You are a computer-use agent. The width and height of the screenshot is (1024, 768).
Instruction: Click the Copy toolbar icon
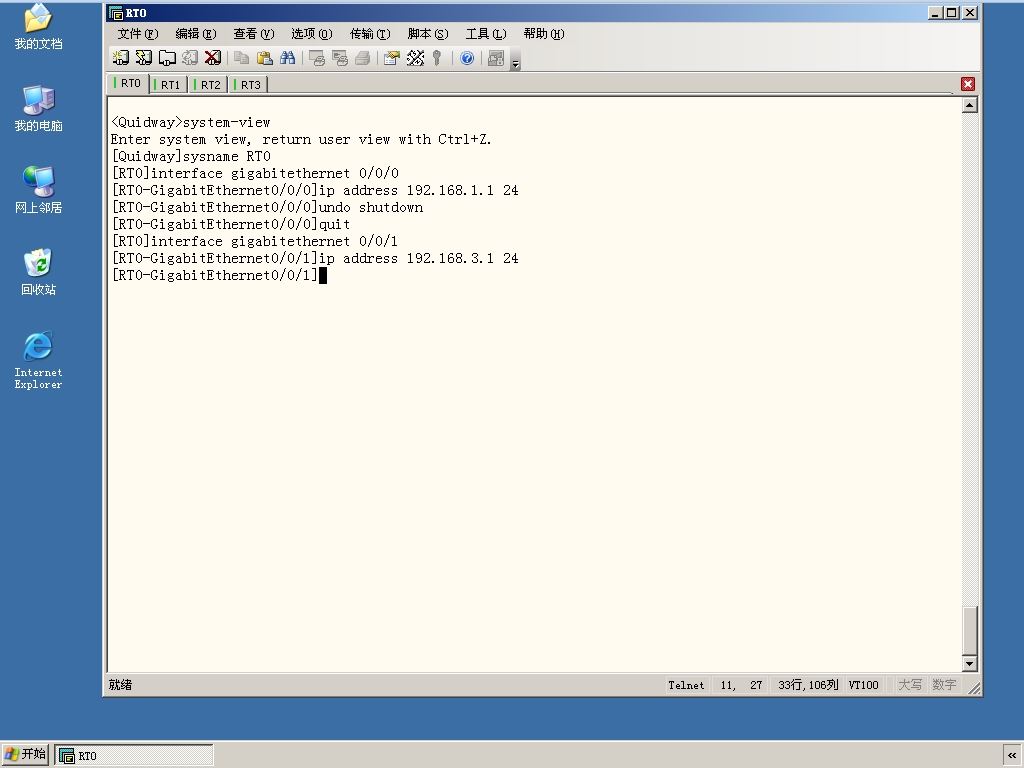click(x=242, y=58)
